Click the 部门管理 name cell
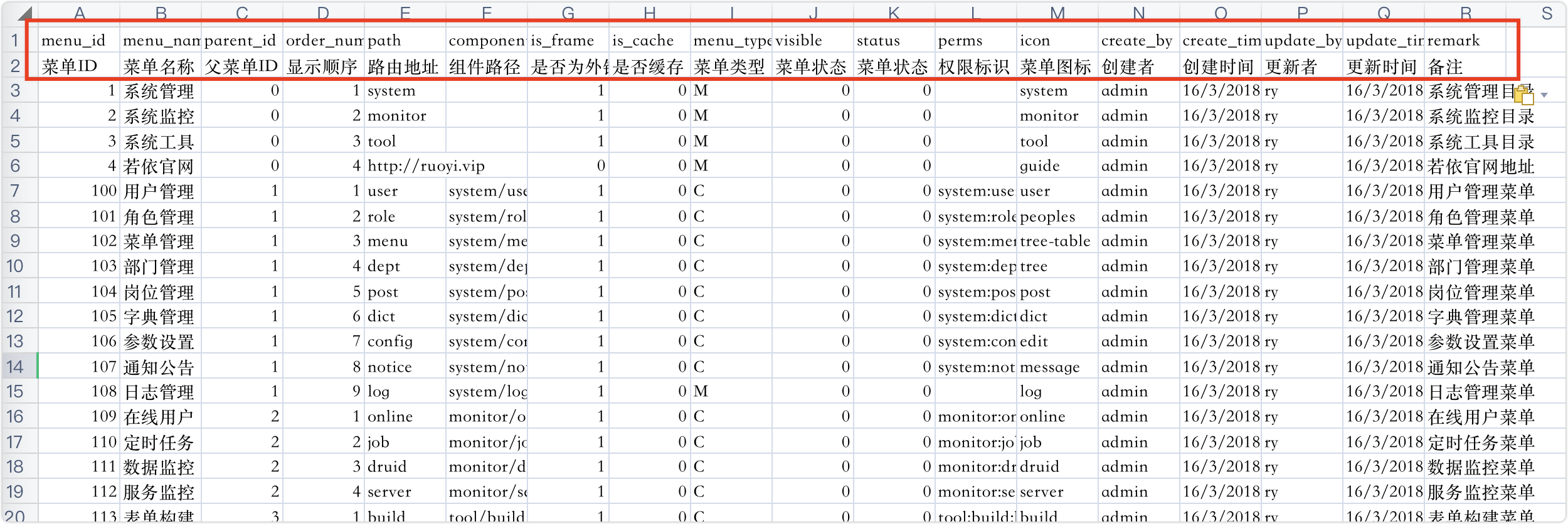The height and width of the screenshot is (524, 1568). click(x=161, y=266)
